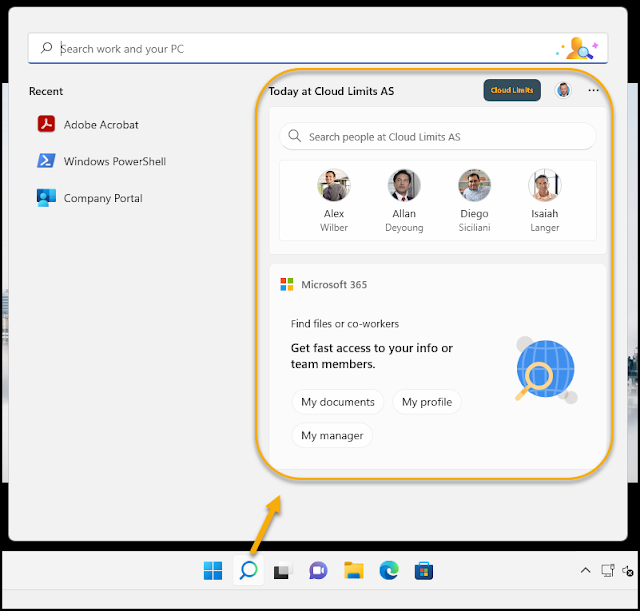The image size is (640, 611).
Task: Select Allan Deyoung's profile photo
Action: (x=404, y=185)
